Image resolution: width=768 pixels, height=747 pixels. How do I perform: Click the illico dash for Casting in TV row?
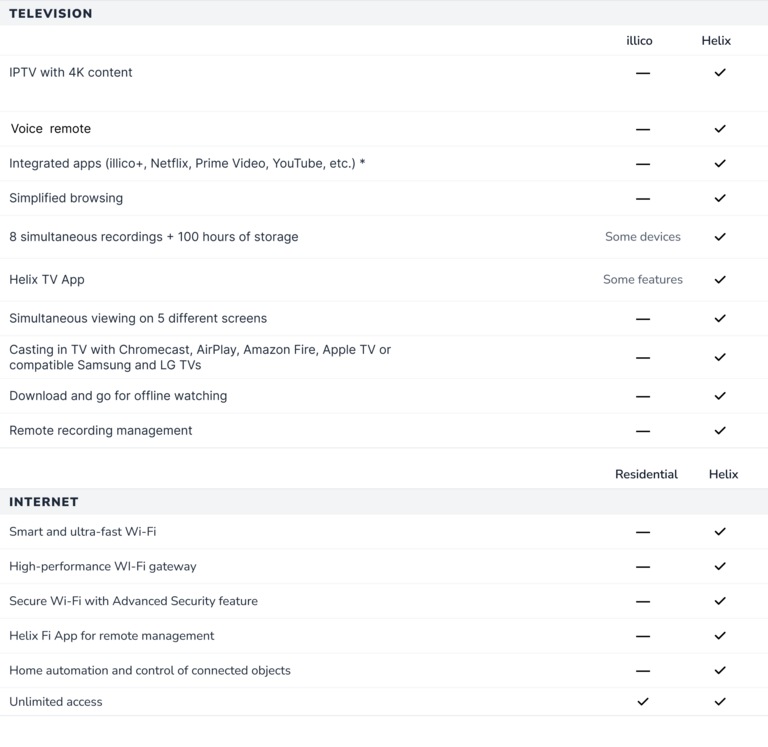tap(643, 358)
